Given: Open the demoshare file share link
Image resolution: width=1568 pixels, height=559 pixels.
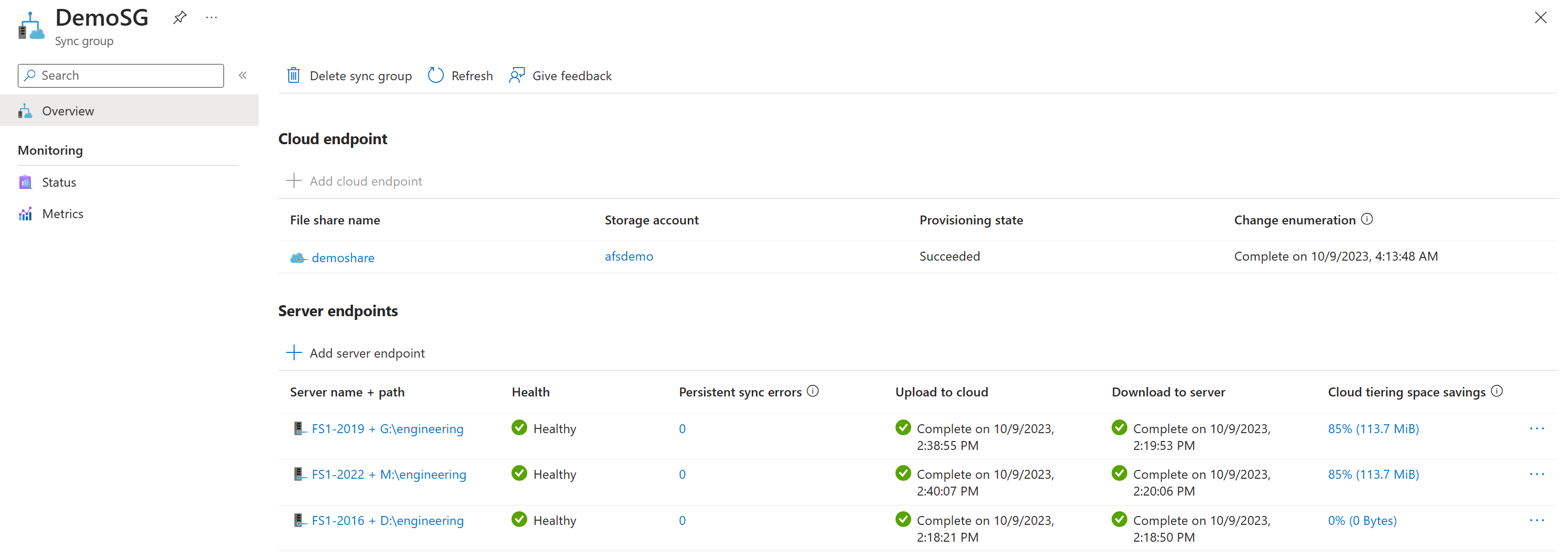Looking at the screenshot, I should pyautogui.click(x=343, y=257).
